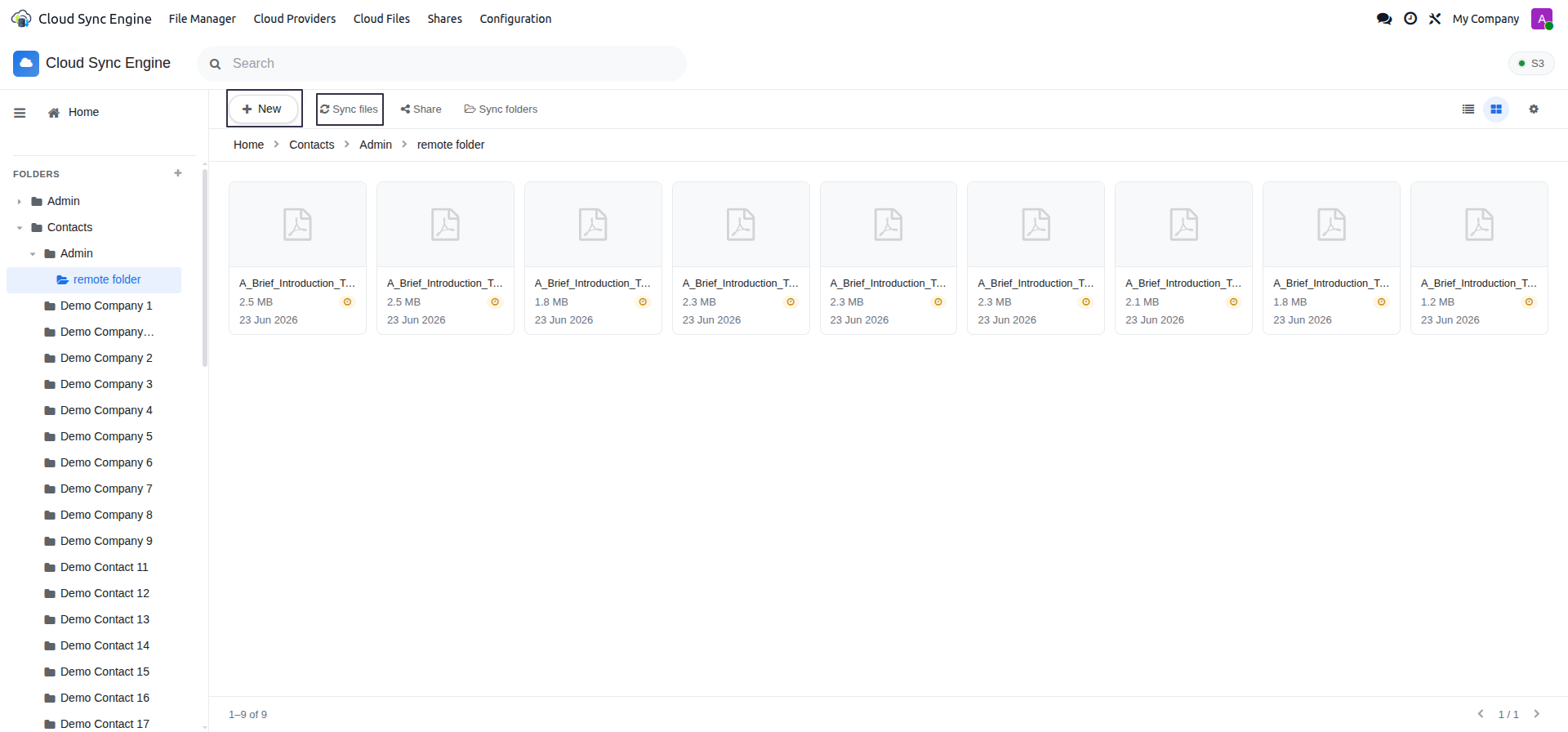Click Home in the breadcrumb

point(248,145)
